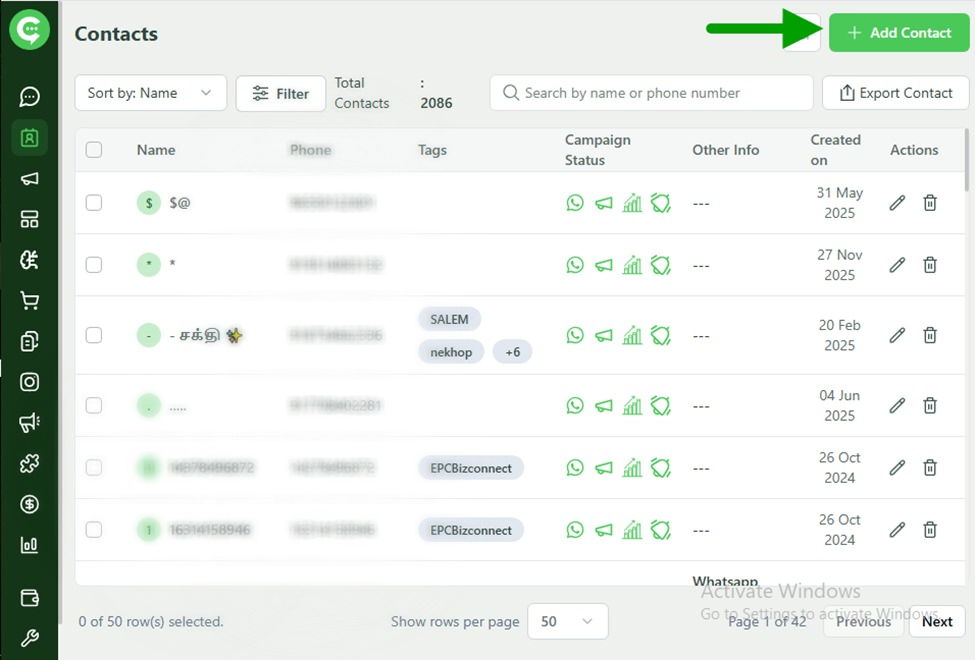Screen dimensions: 975x660
Task: Select the header checkbox to choose all contacts
Action: (93, 148)
